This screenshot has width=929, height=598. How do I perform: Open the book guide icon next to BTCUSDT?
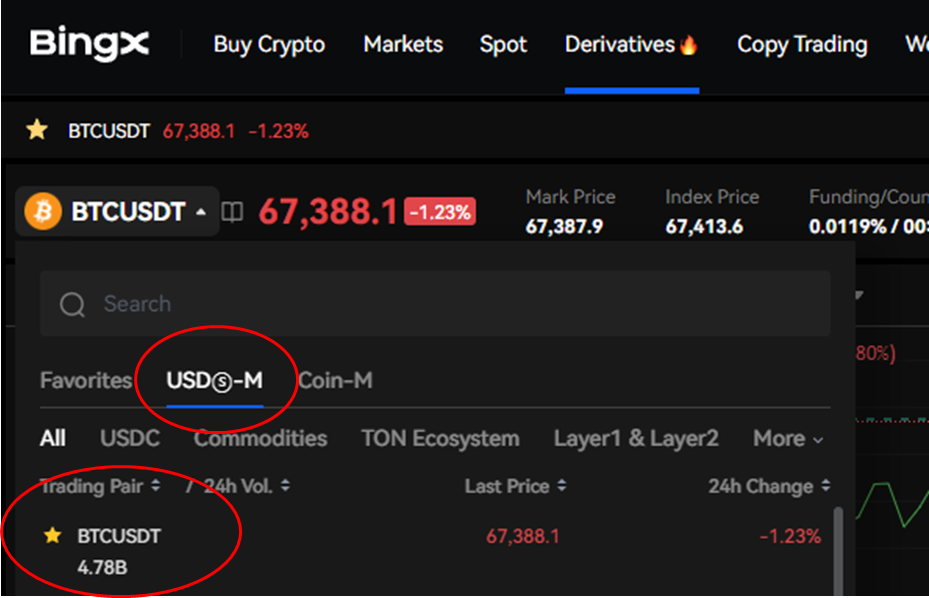click(x=232, y=212)
